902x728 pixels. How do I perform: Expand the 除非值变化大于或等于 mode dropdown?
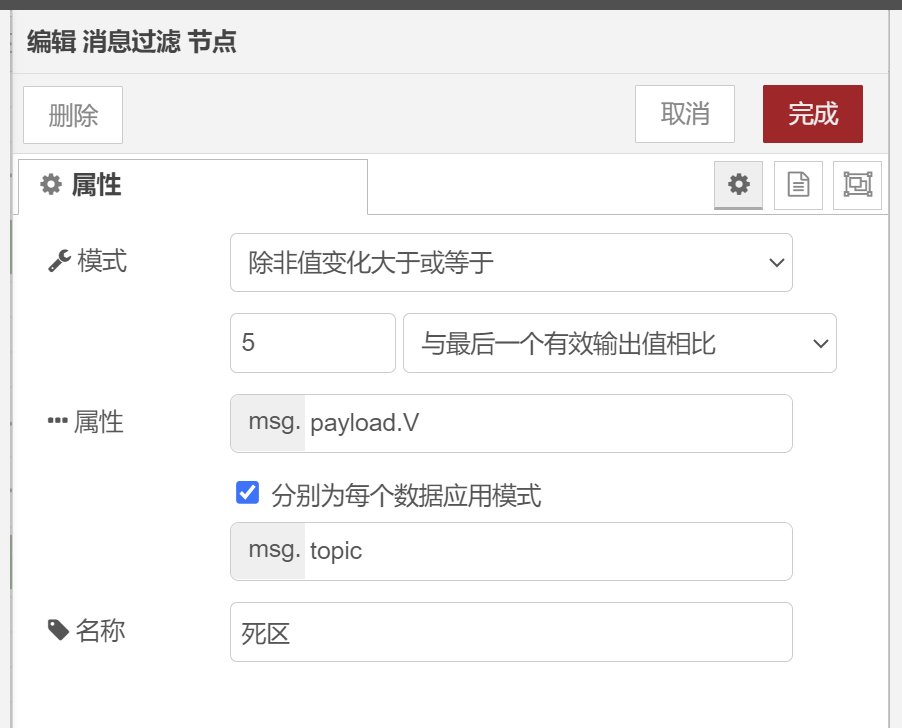511,262
